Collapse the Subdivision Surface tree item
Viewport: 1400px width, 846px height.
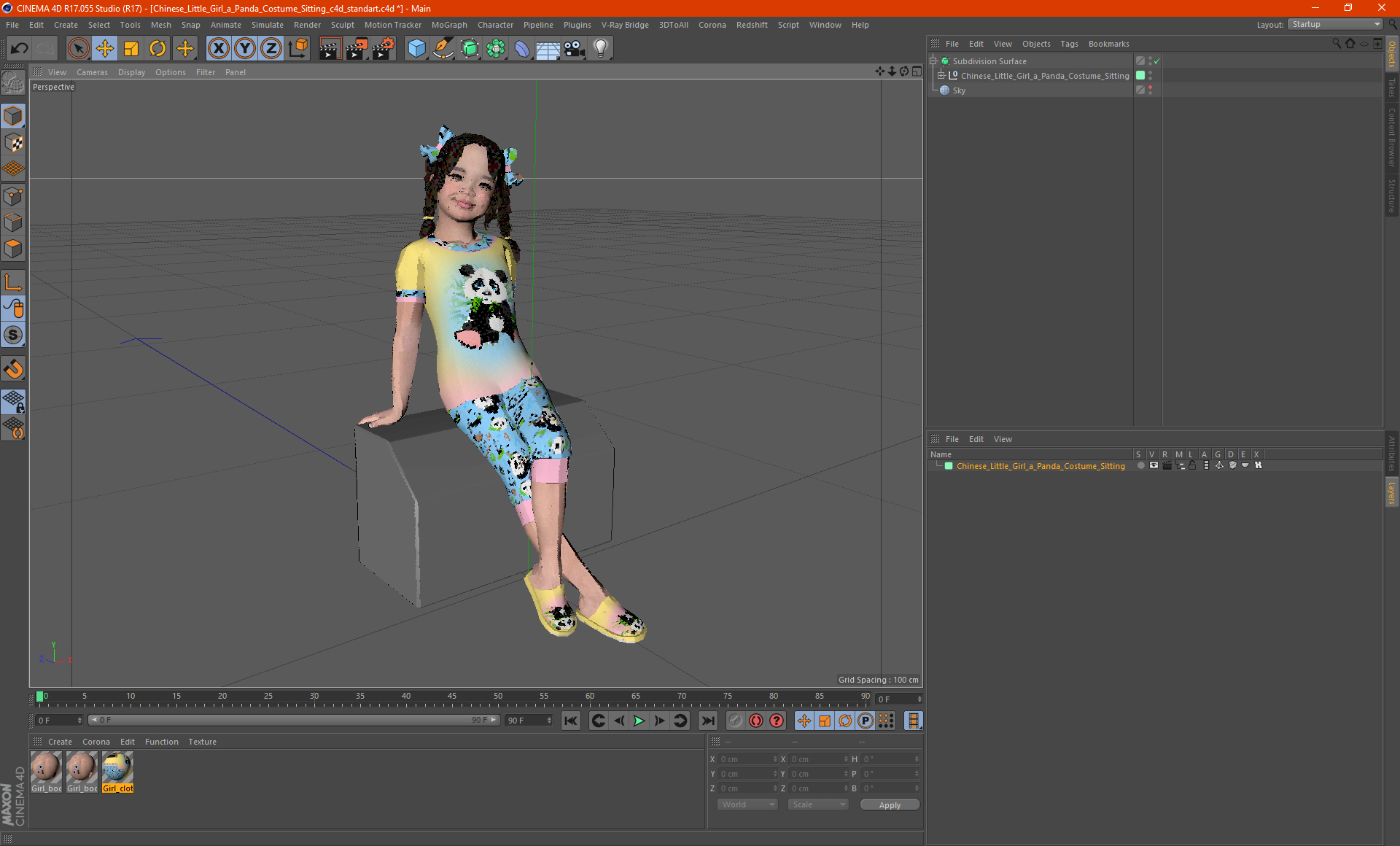click(933, 61)
